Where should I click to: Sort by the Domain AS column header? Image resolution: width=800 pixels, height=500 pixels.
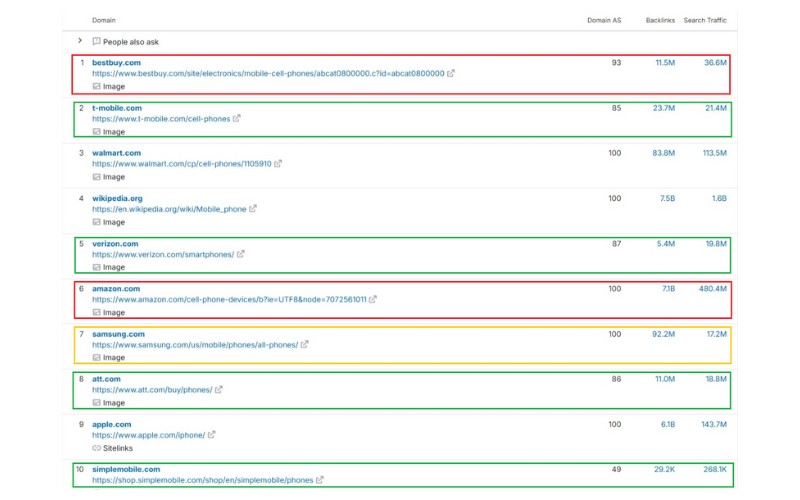[x=604, y=20]
